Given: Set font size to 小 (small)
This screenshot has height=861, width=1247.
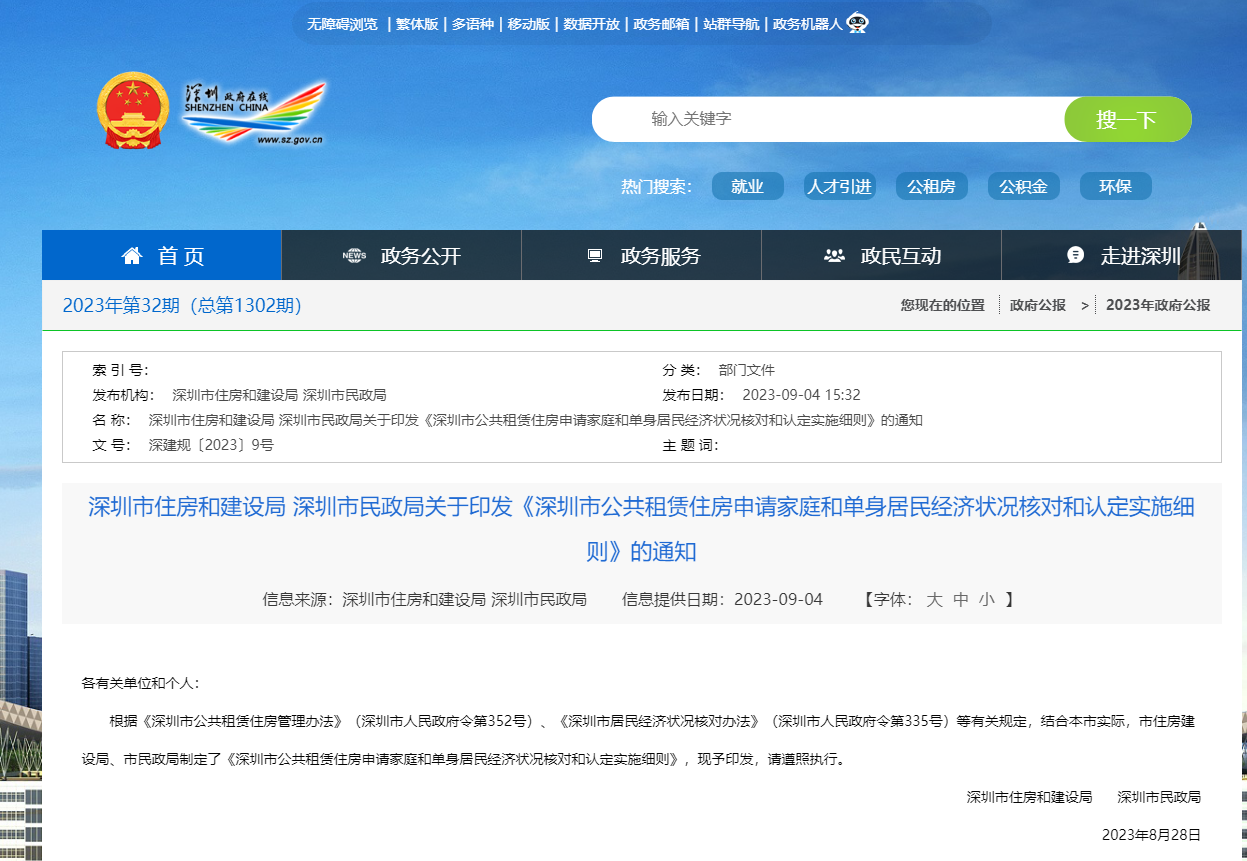Looking at the screenshot, I should (987, 600).
